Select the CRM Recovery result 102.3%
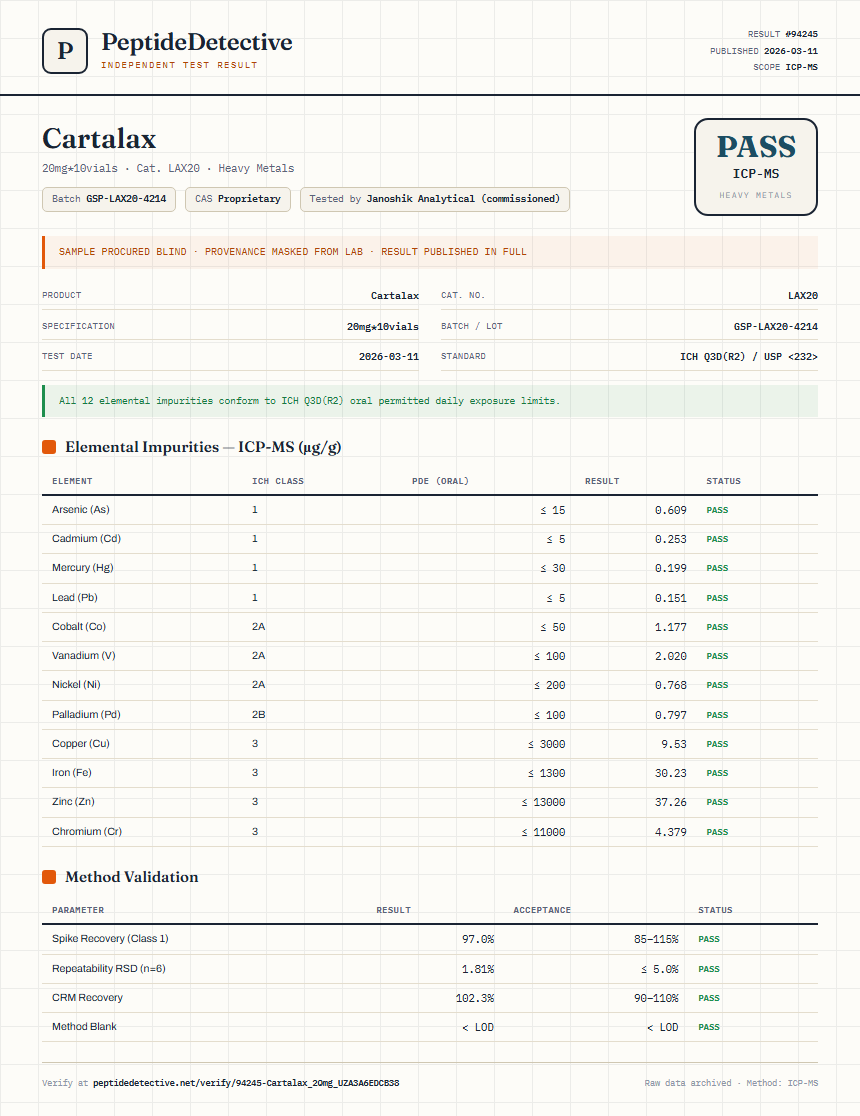 [475, 999]
